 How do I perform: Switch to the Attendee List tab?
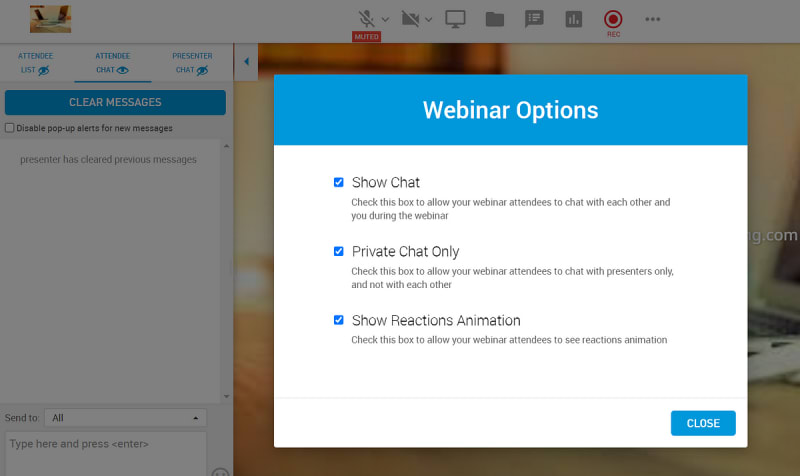(x=35, y=63)
